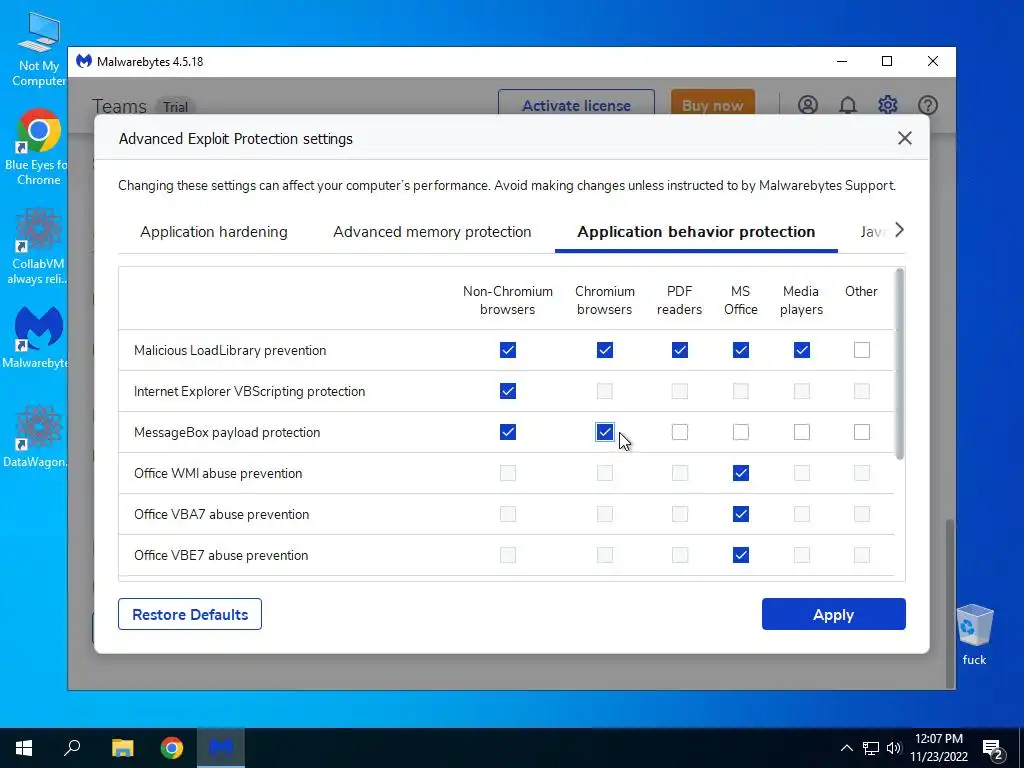Uncheck Office VBE7 abuse prevention for MS Office
Viewport: 1024px width, 768px height.
741,555
